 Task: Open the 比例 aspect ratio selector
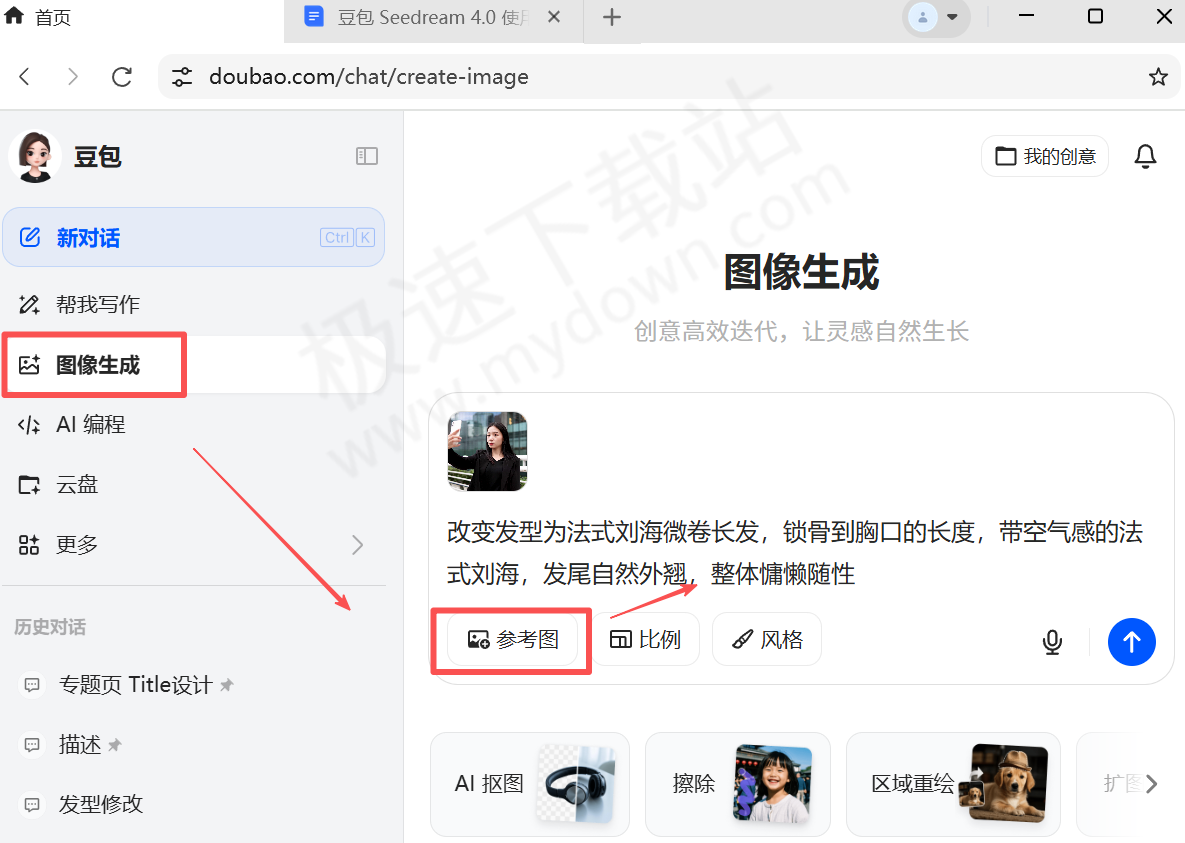coord(646,639)
